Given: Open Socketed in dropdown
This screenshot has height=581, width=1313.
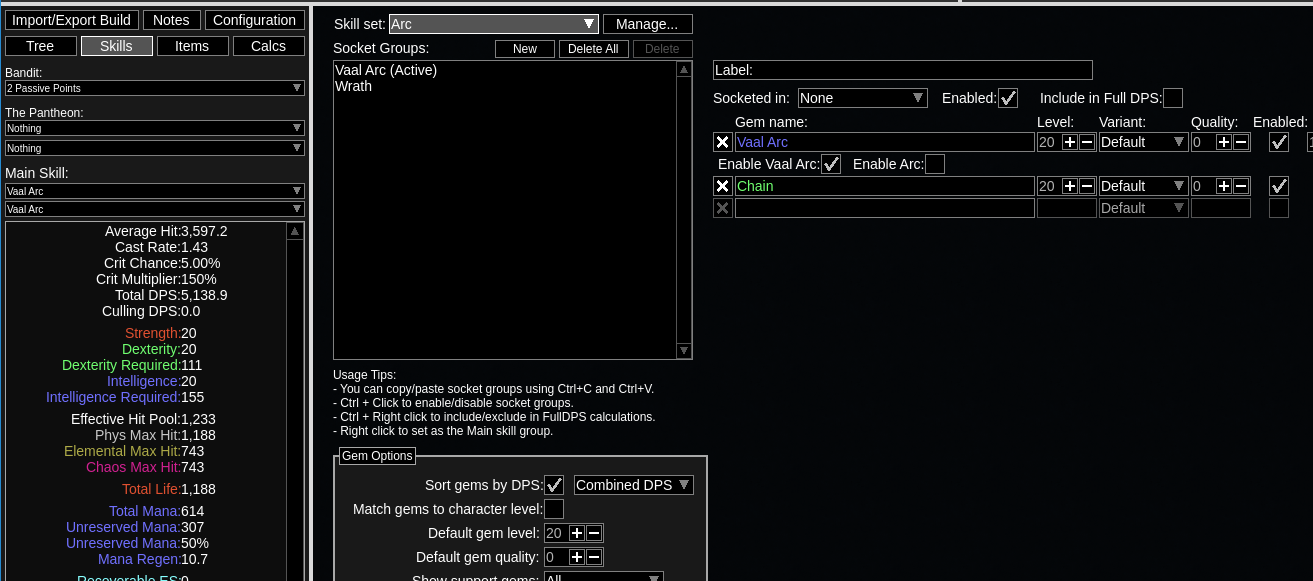Looking at the screenshot, I should click(x=862, y=98).
